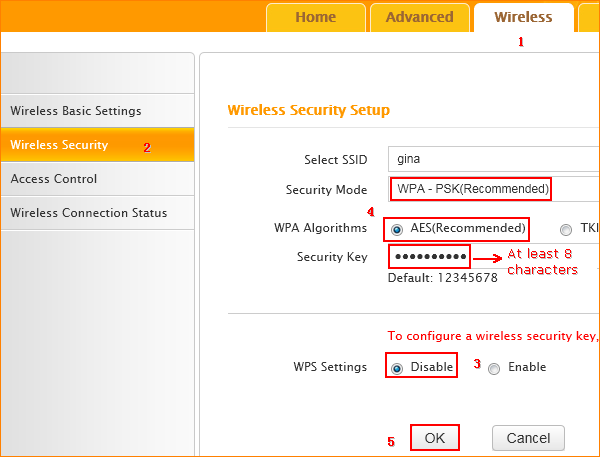
Task: View Wireless Connection Status page
Action: tap(89, 213)
